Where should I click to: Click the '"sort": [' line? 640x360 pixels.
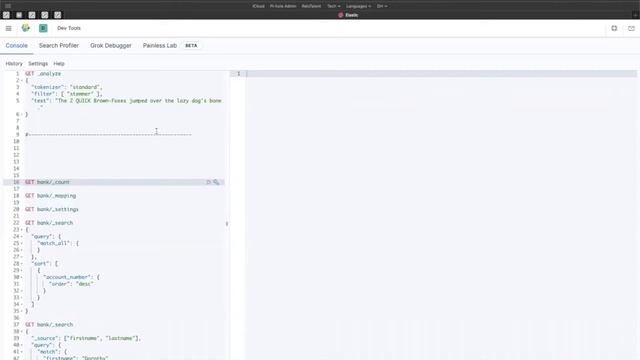point(44,264)
